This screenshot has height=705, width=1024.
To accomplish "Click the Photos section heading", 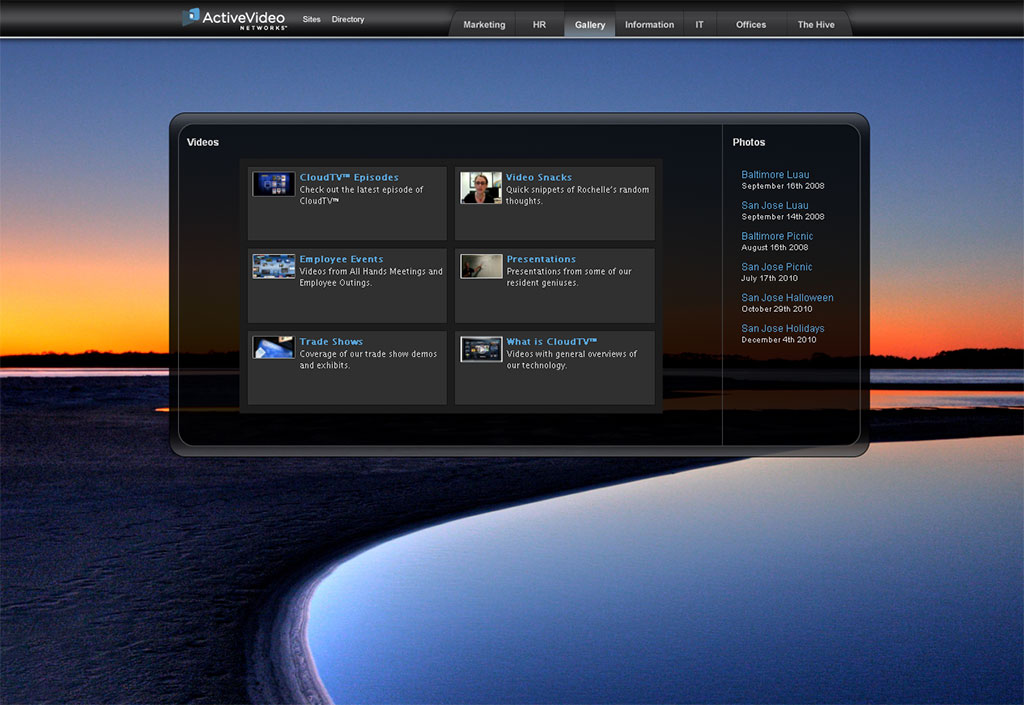I will click(748, 142).
